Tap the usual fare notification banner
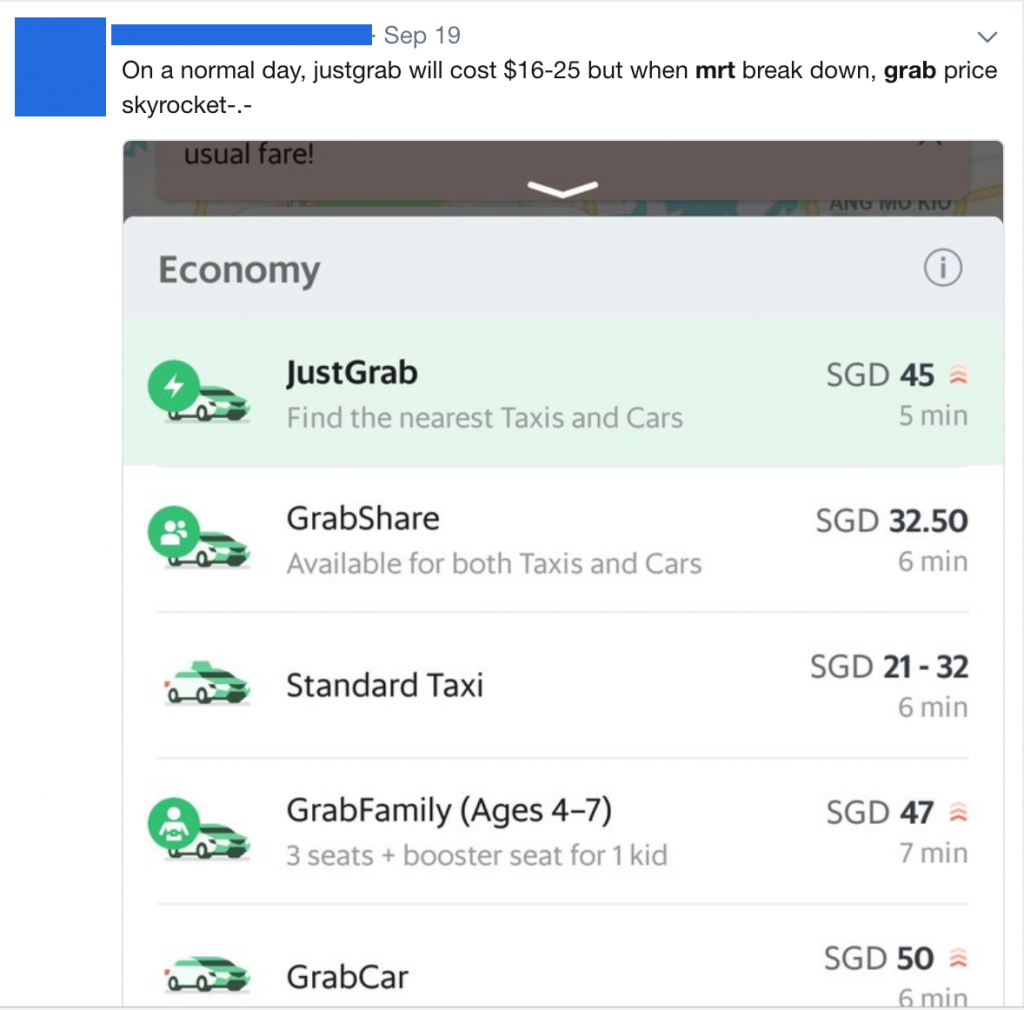 [562, 169]
